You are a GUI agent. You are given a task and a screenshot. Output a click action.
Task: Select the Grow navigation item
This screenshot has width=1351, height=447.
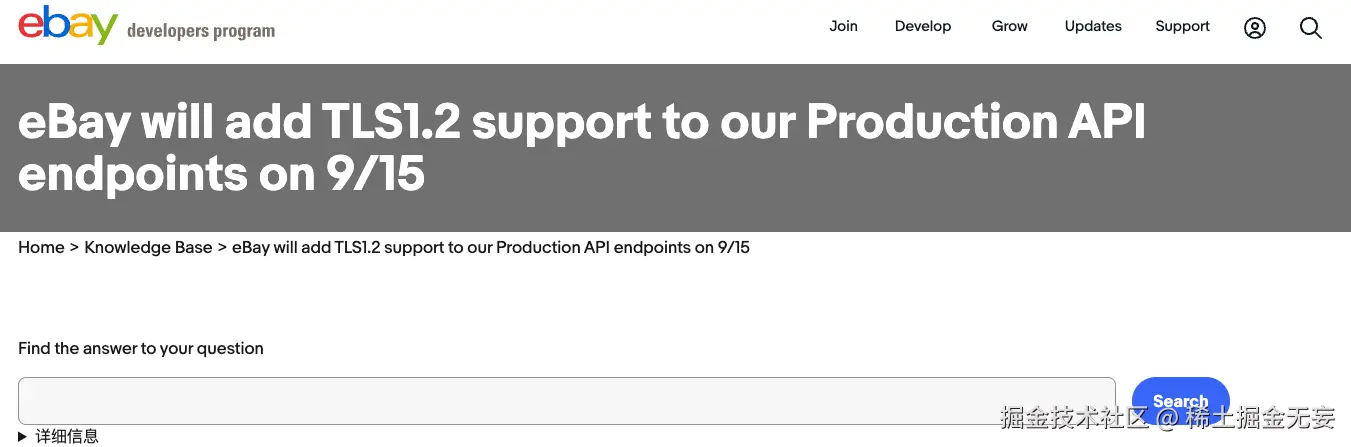[1009, 26]
